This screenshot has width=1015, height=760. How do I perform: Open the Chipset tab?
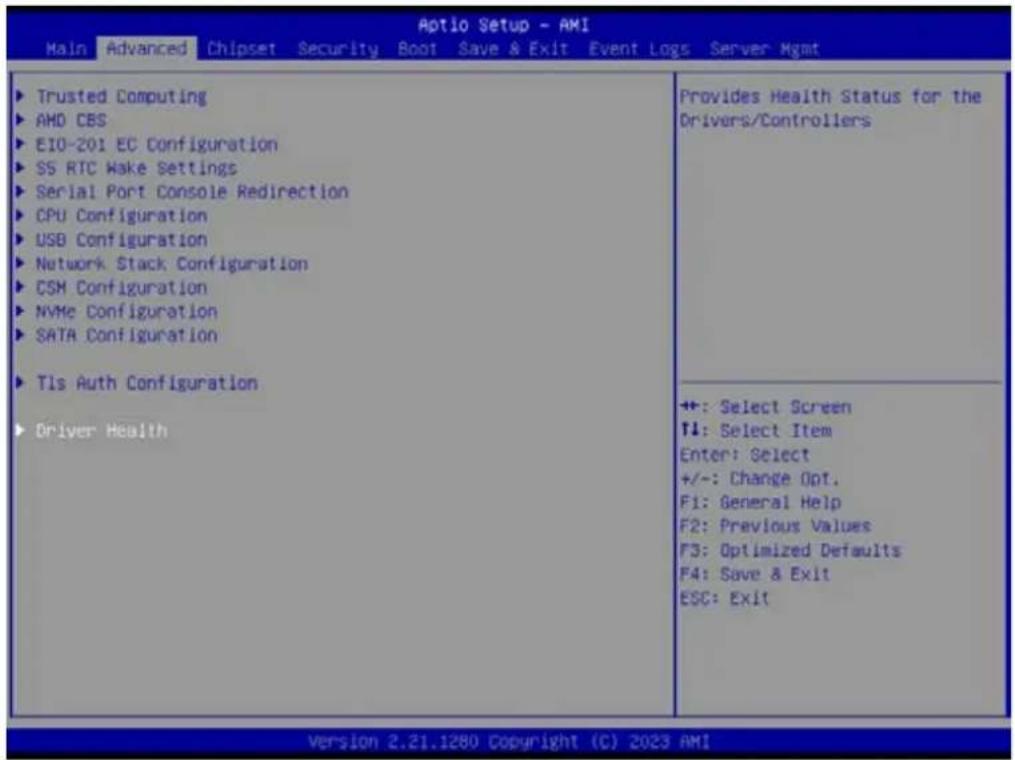tap(241, 49)
